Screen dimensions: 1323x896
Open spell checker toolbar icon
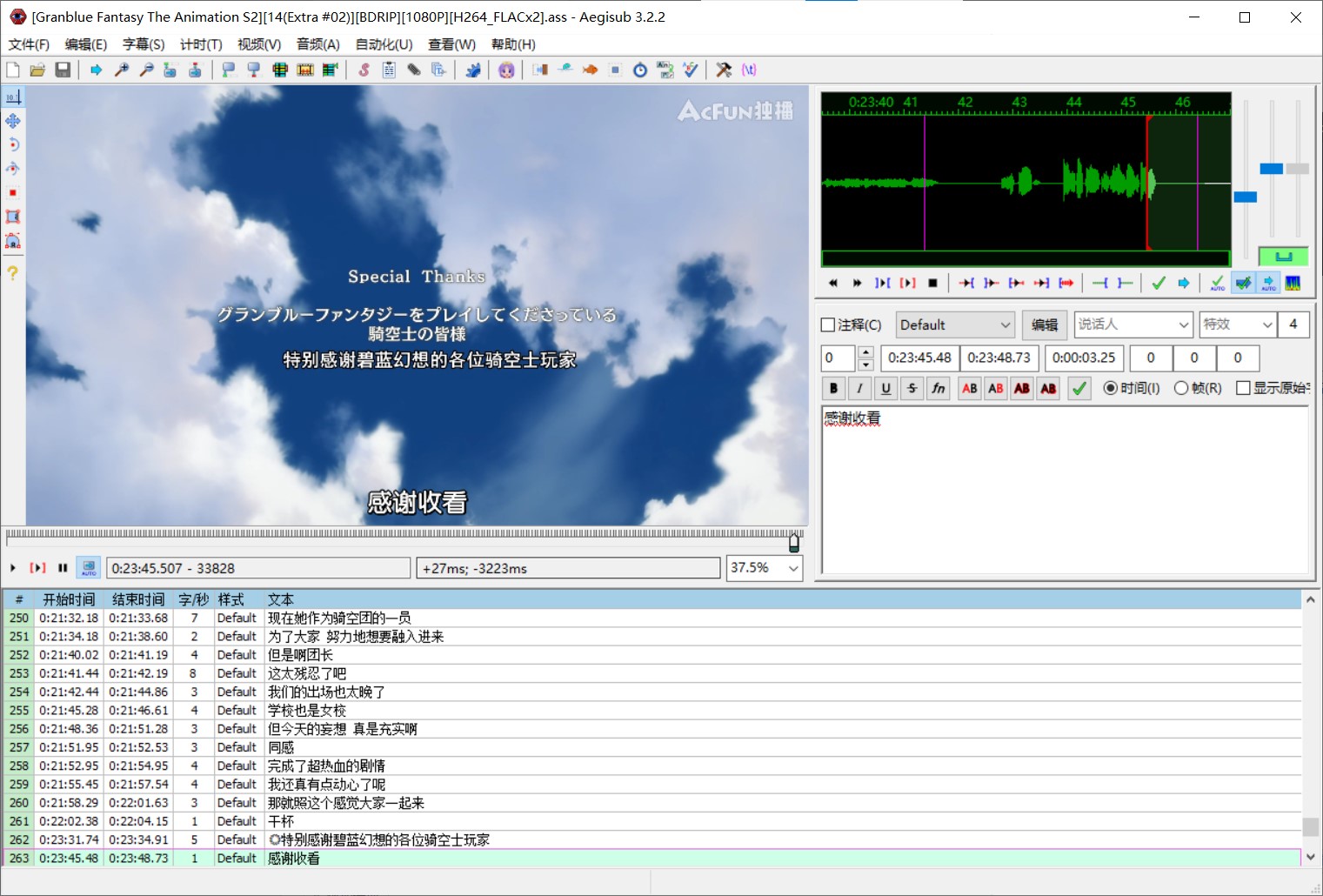691,70
